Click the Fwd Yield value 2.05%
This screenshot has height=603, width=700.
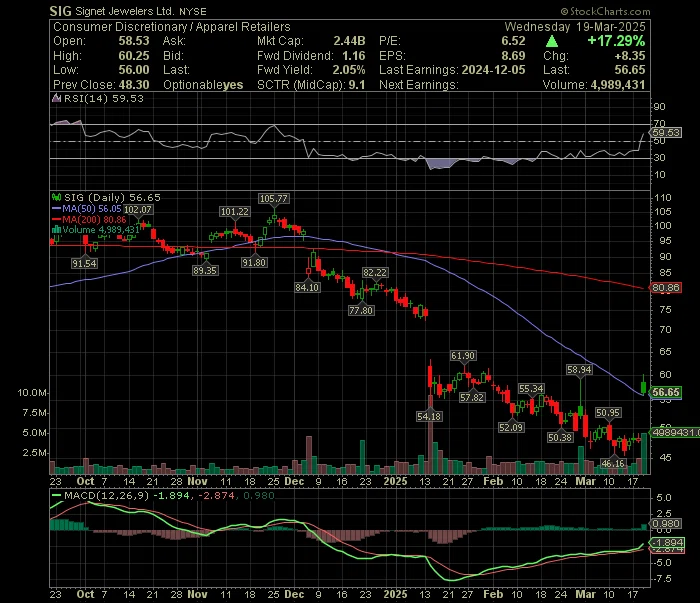point(349,70)
